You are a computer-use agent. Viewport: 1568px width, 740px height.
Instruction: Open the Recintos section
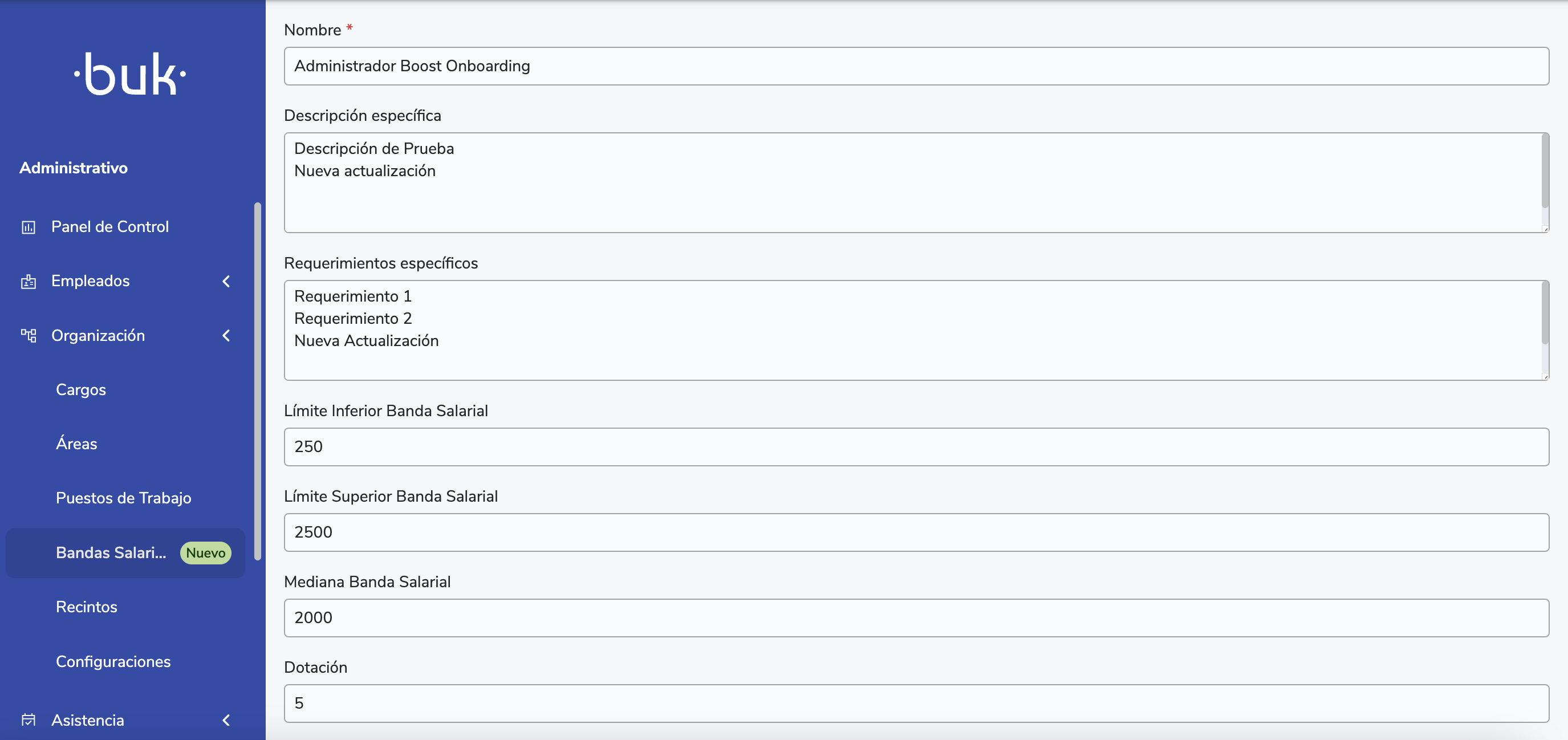click(87, 607)
